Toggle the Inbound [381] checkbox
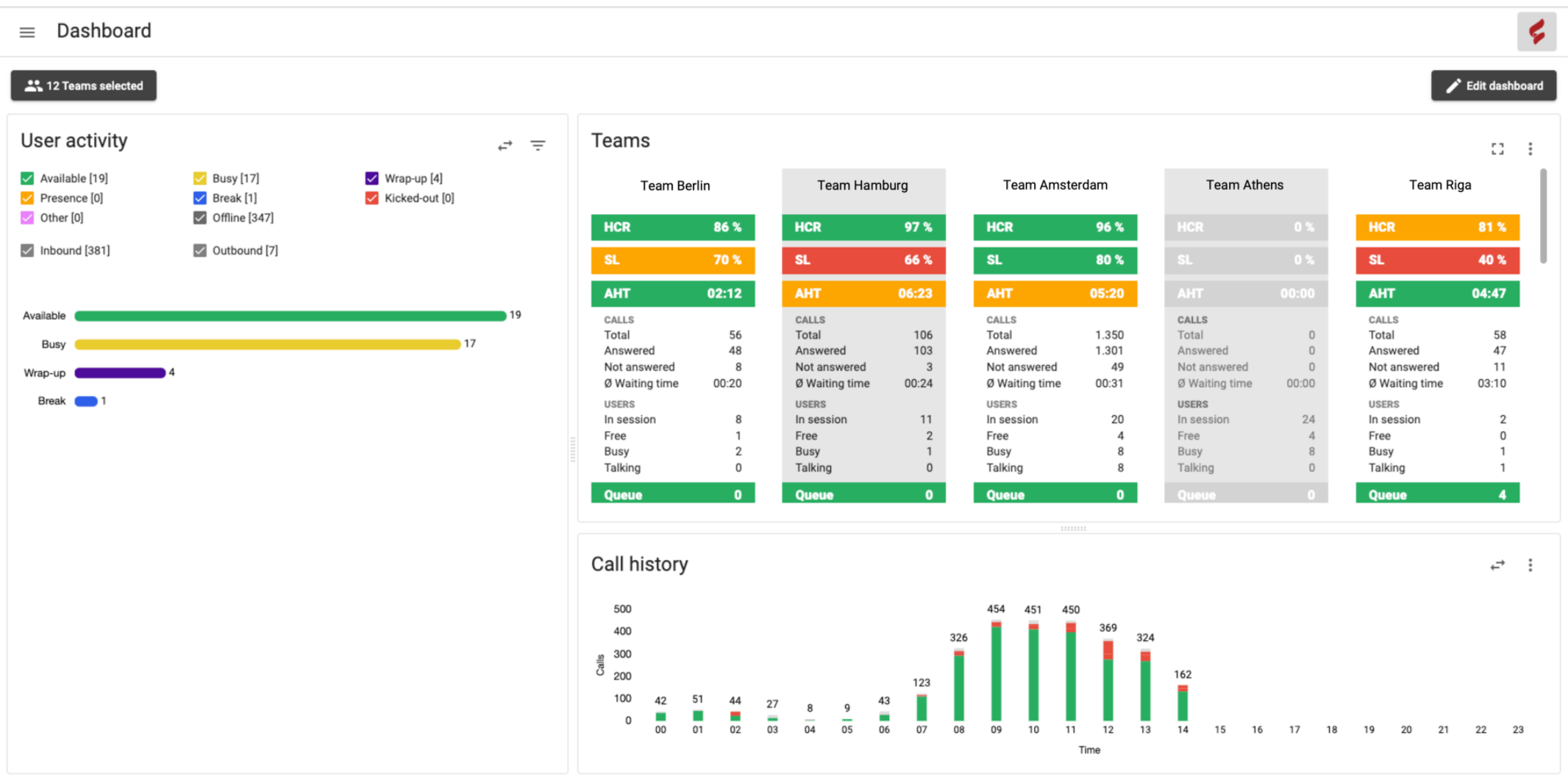The width and height of the screenshot is (1568, 780). (27, 250)
